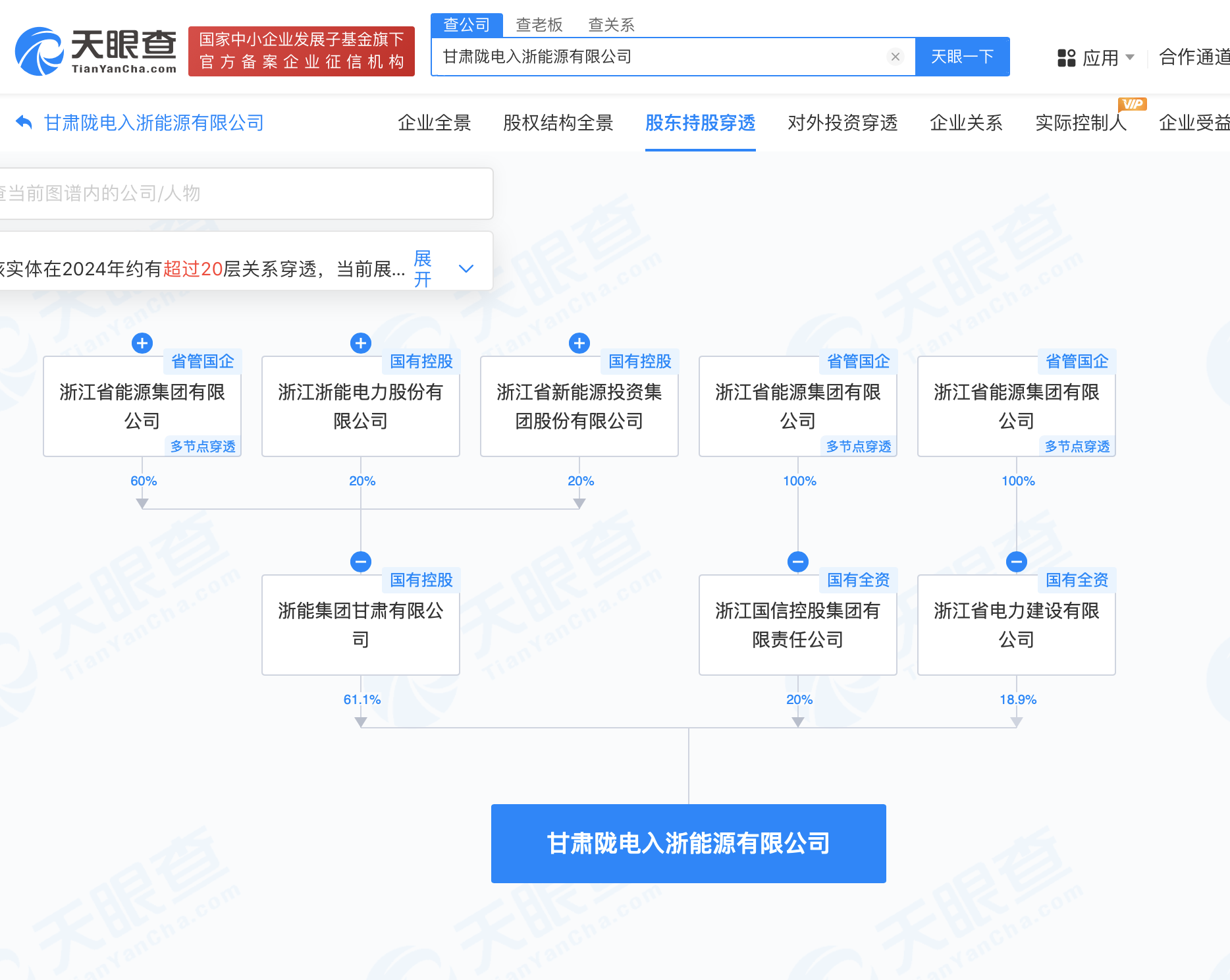Screen dimensions: 1230x980
Task: Click the 天眼一下 search button
Action: [962, 57]
